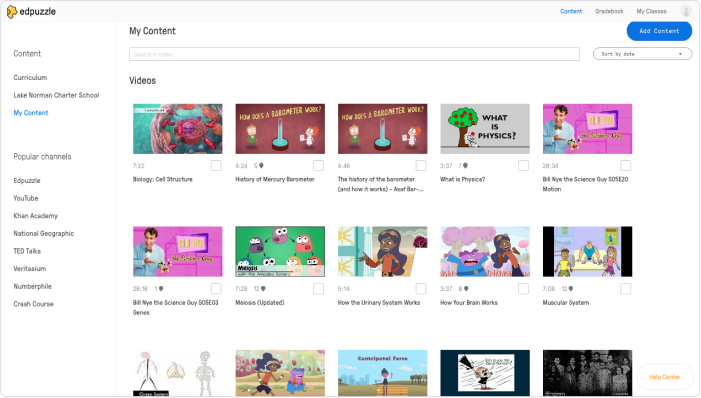Switch to the Gradebook tab
The image size is (701, 398).
[609, 11]
